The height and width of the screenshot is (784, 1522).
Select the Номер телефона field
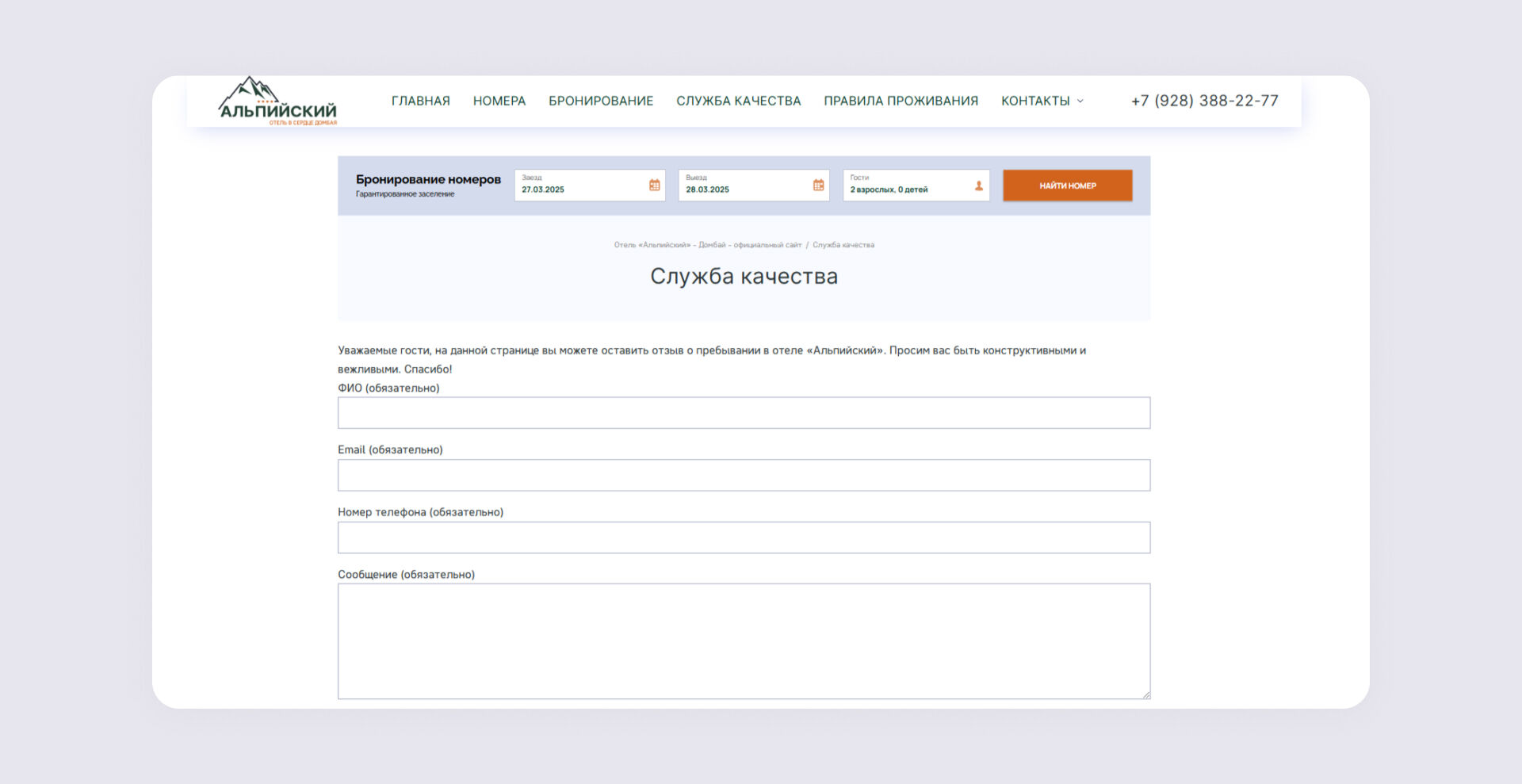tap(744, 537)
